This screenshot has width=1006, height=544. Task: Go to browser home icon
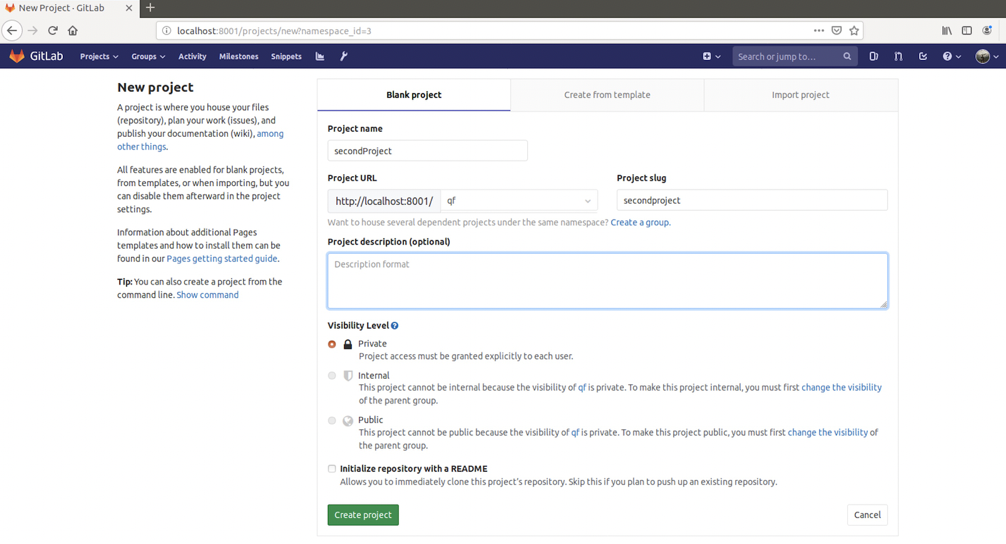72,30
